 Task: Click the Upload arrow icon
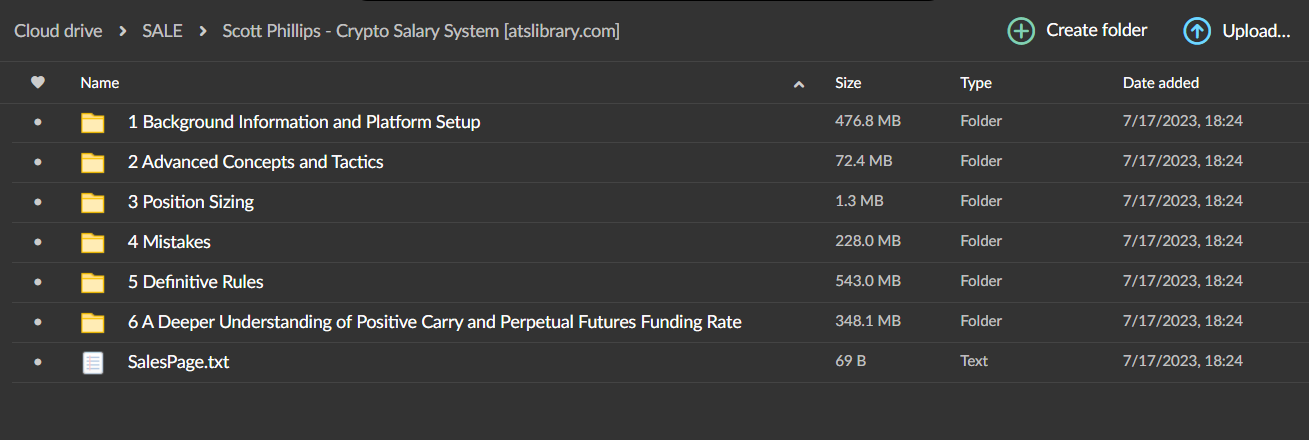[x=1197, y=31]
